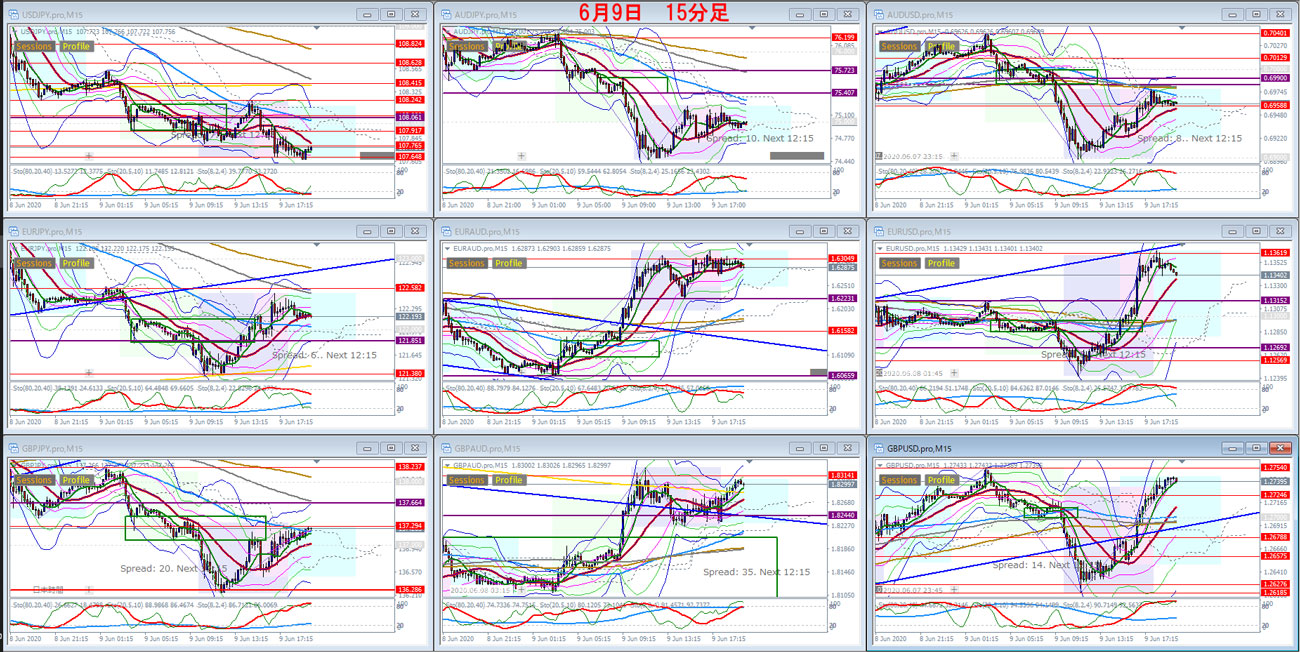The image size is (1300, 652).
Task: Click the USDJPY.pro chart window icon
Action: click(12, 14)
